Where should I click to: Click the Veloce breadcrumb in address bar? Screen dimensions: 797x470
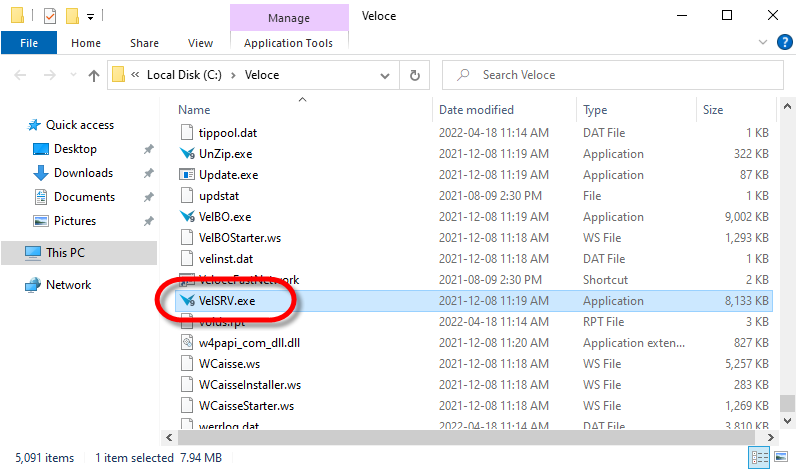click(262, 75)
